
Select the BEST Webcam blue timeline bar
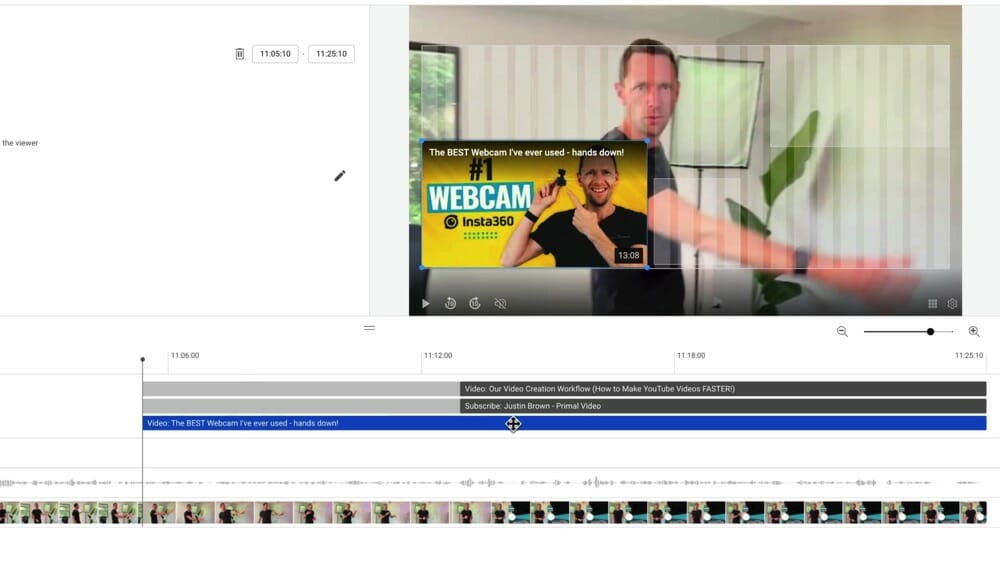pyautogui.click(x=564, y=423)
